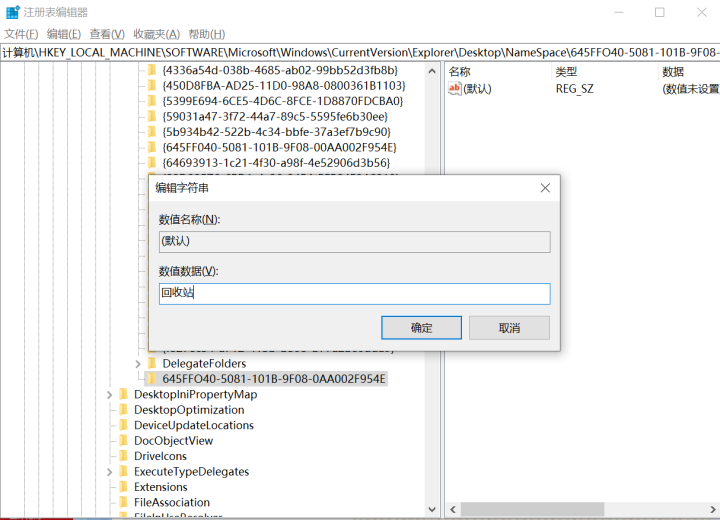Select key {59031a47-3f72-44a7-89c5-5595fe6b30ee}

275,116
